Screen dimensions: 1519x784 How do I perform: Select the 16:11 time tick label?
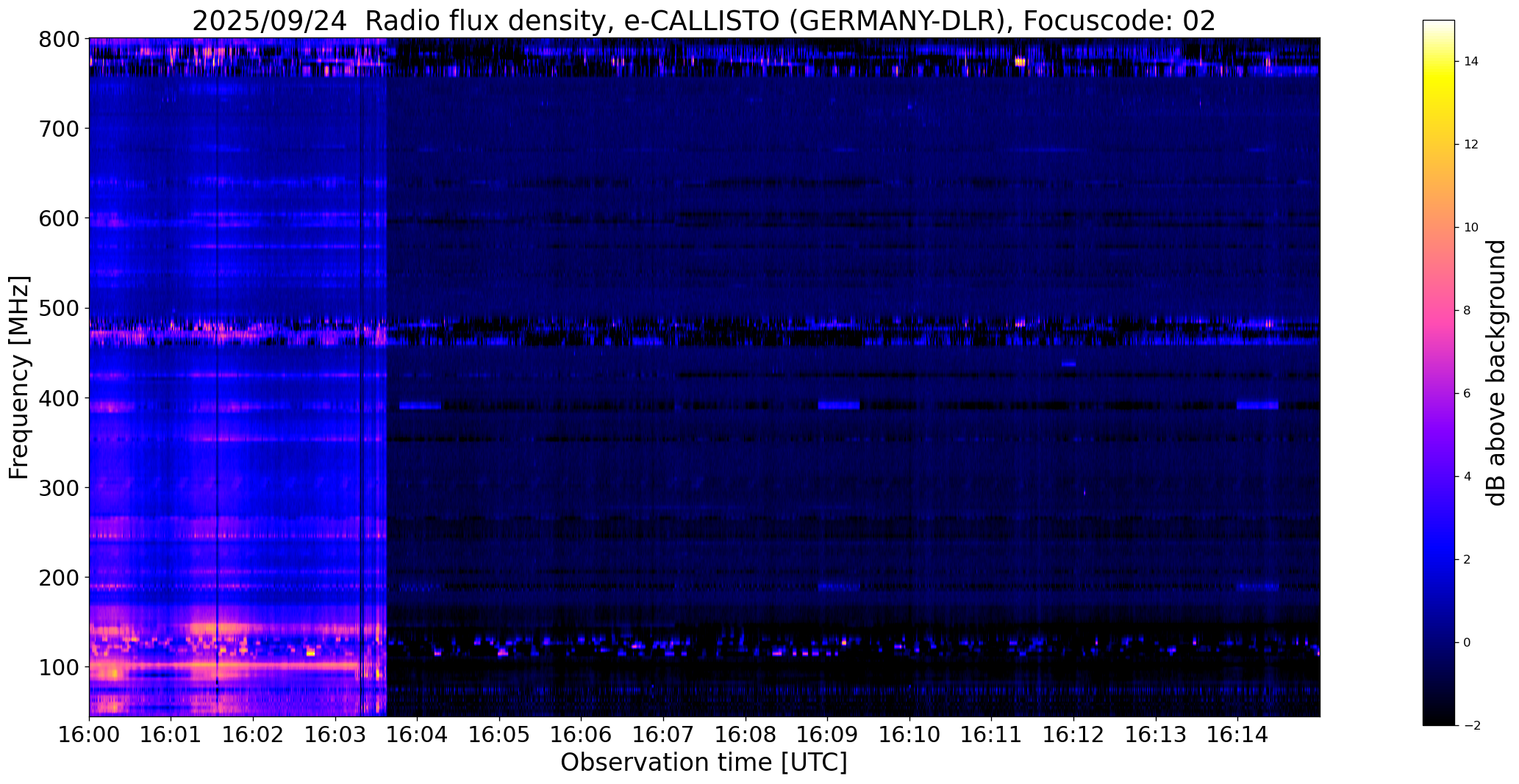click(x=991, y=735)
